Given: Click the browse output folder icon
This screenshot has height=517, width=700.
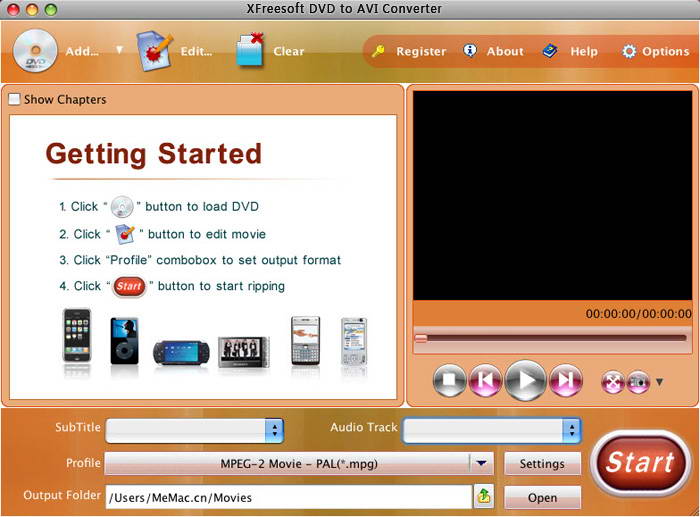Looking at the screenshot, I should click(484, 496).
